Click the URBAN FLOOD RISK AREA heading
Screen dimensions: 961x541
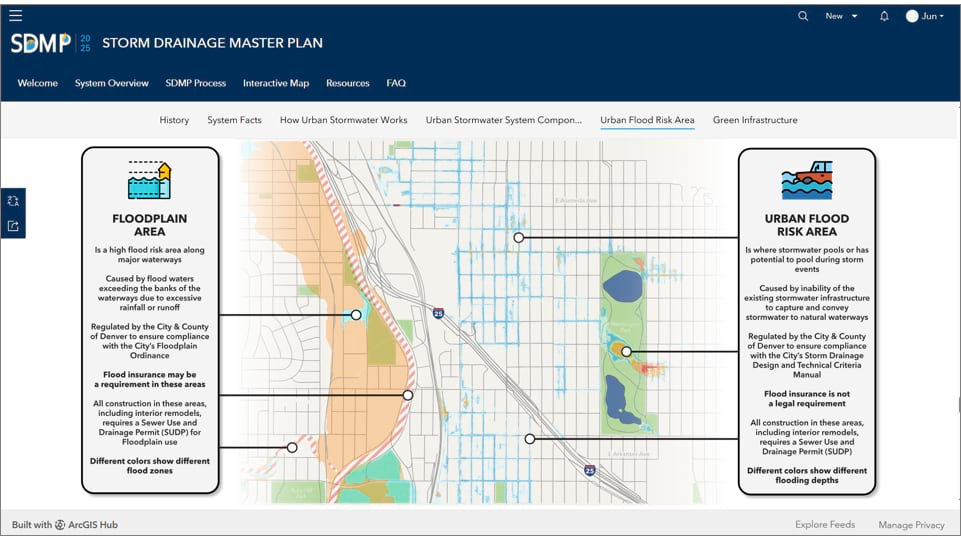pyautogui.click(x=807, y=225)
